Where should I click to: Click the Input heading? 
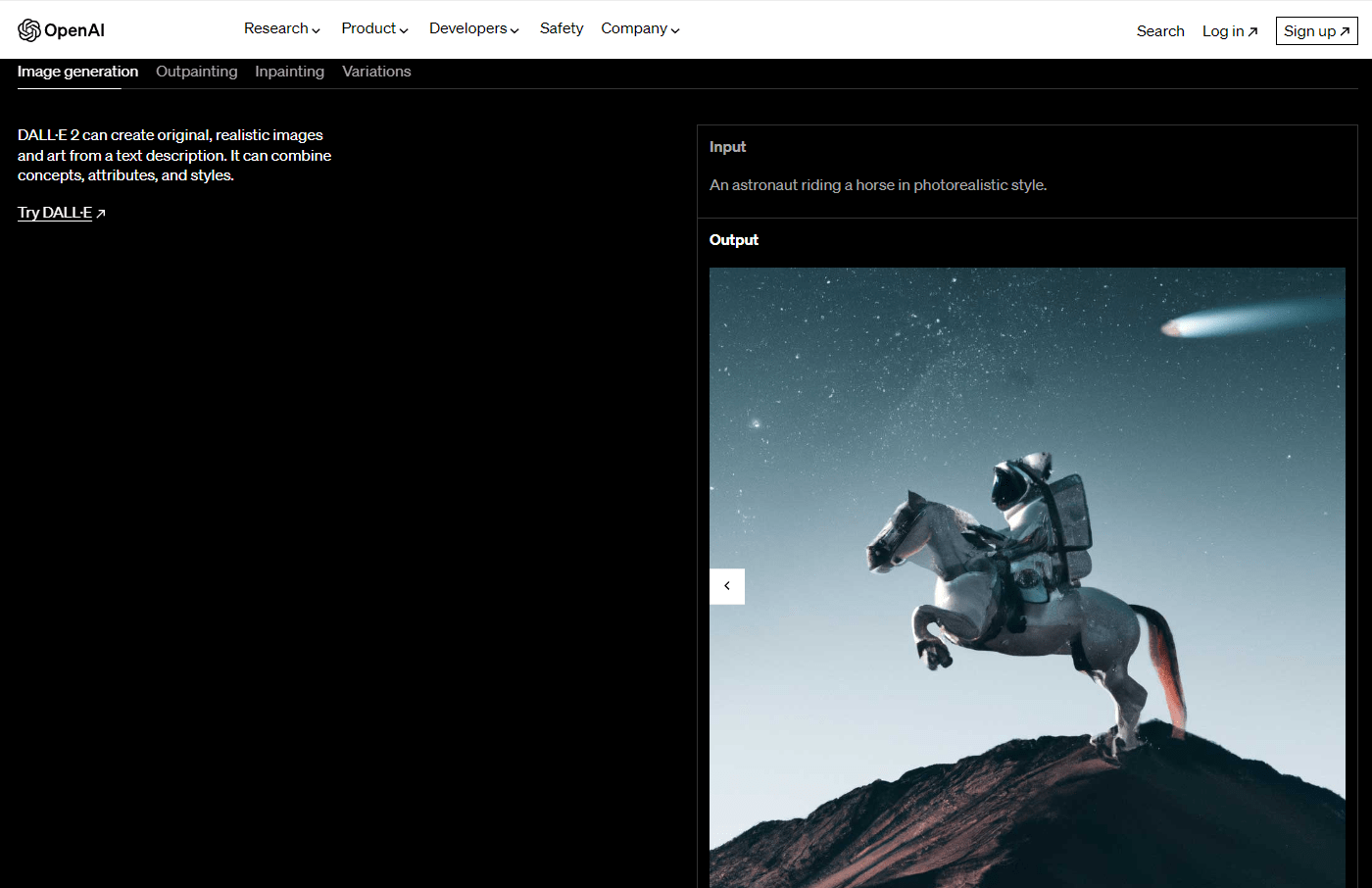[727, 147]
